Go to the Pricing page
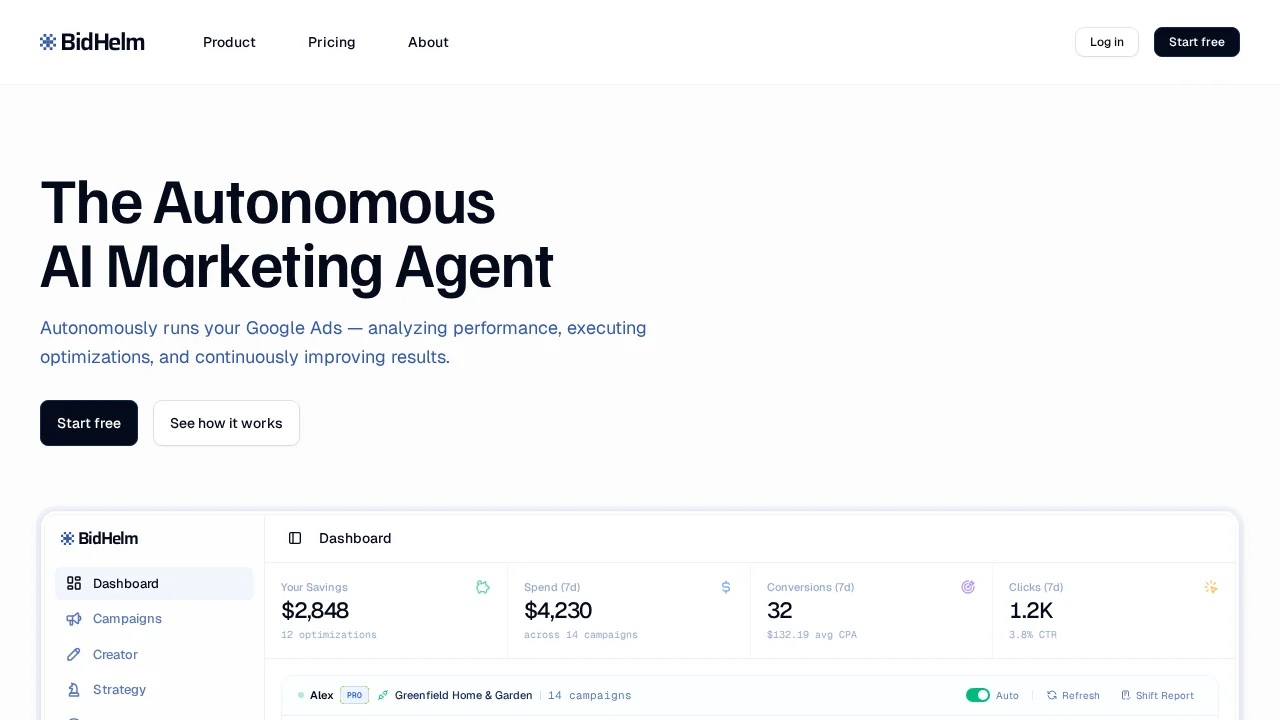The height and width of the screenshot is (720, 1280). coord(332,42)
